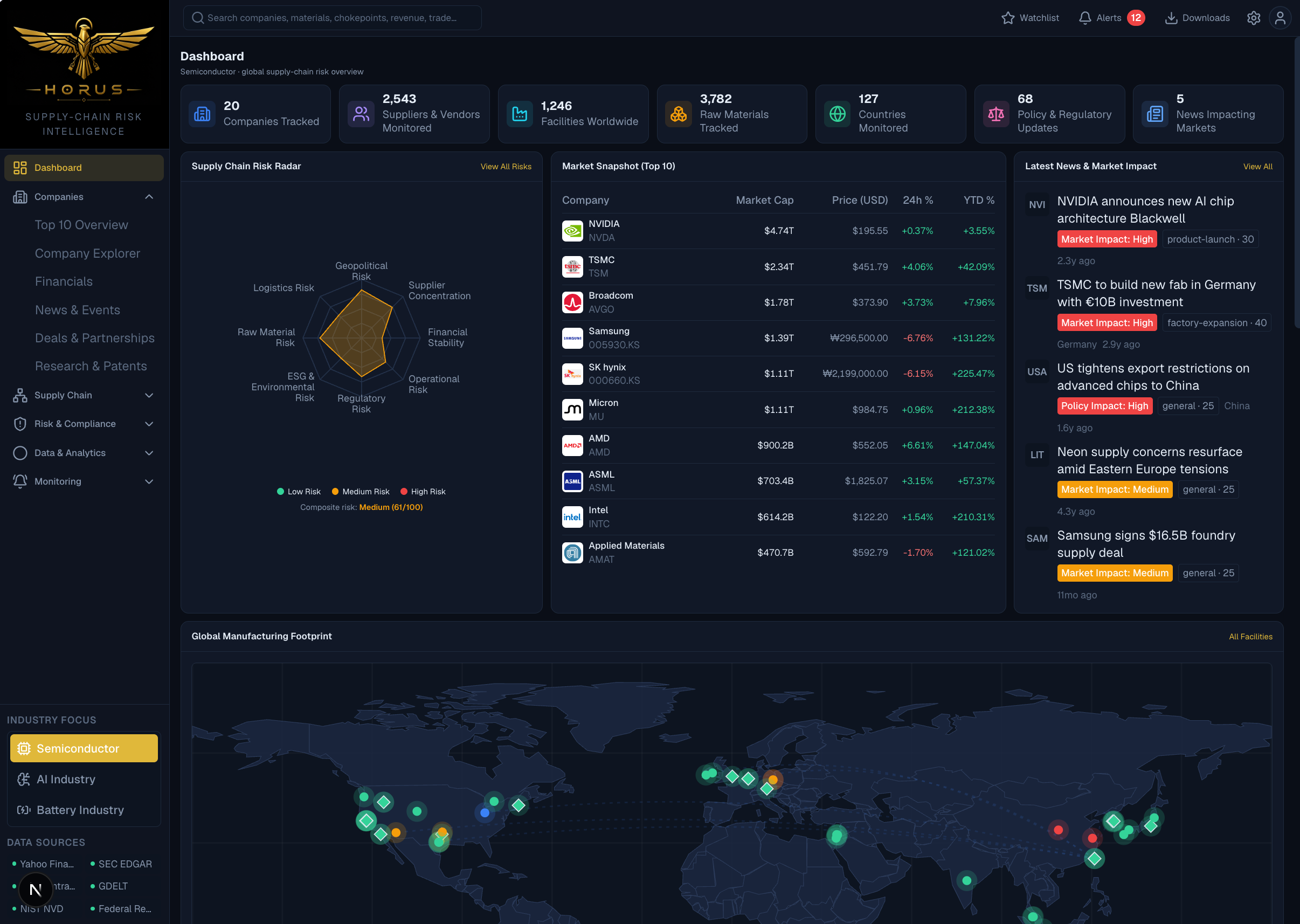Open TSMC Germany fab news headline
The image size is (1300, 924).
pos(1156,294)
